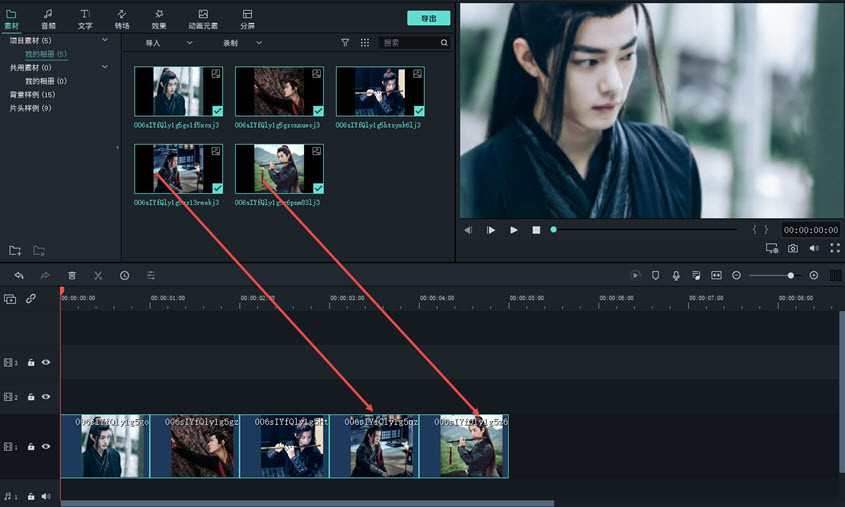Toggle lock on video track 3
The width and height of the screenshot is (845, 507).
click(x=31, y=363)
